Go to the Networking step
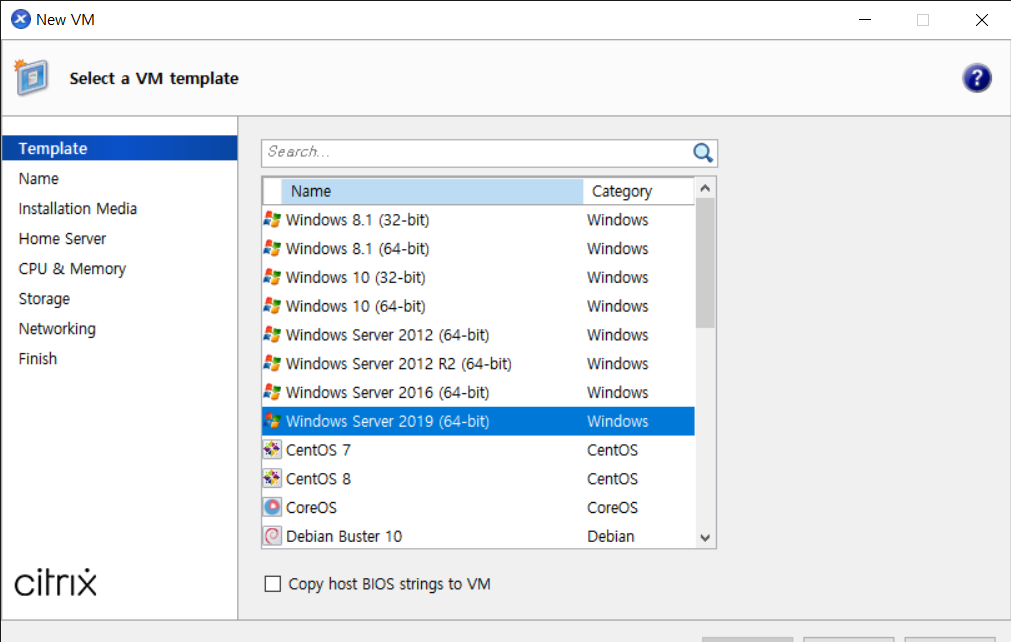The image size is (1011, 642). click(x=57, y=329)
